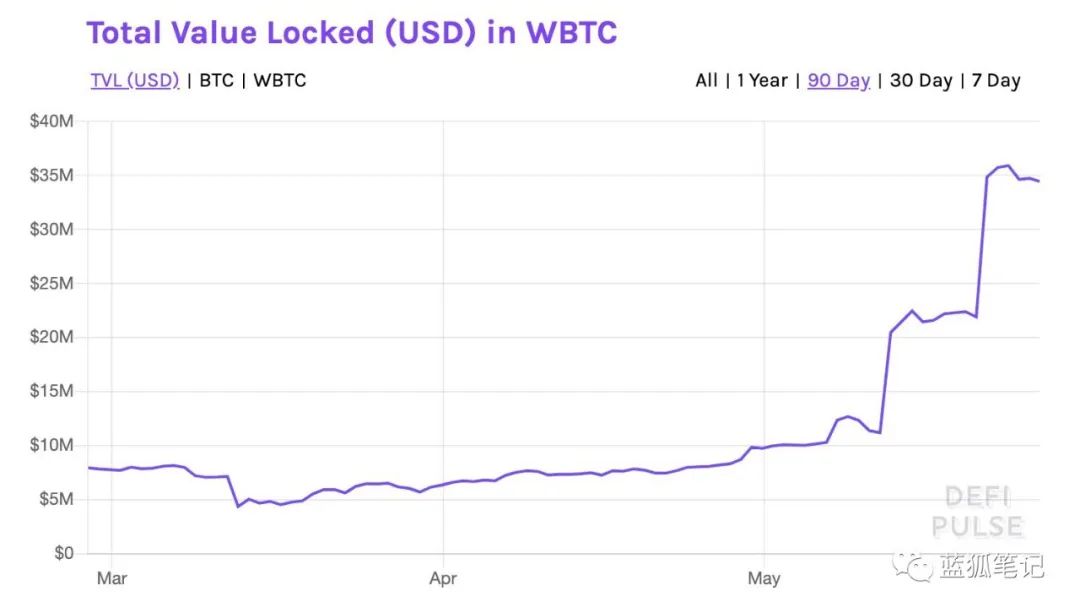Screen dimensions: 1080x613
Task: Click the $40M y-axis label
Action: [52, 122]
